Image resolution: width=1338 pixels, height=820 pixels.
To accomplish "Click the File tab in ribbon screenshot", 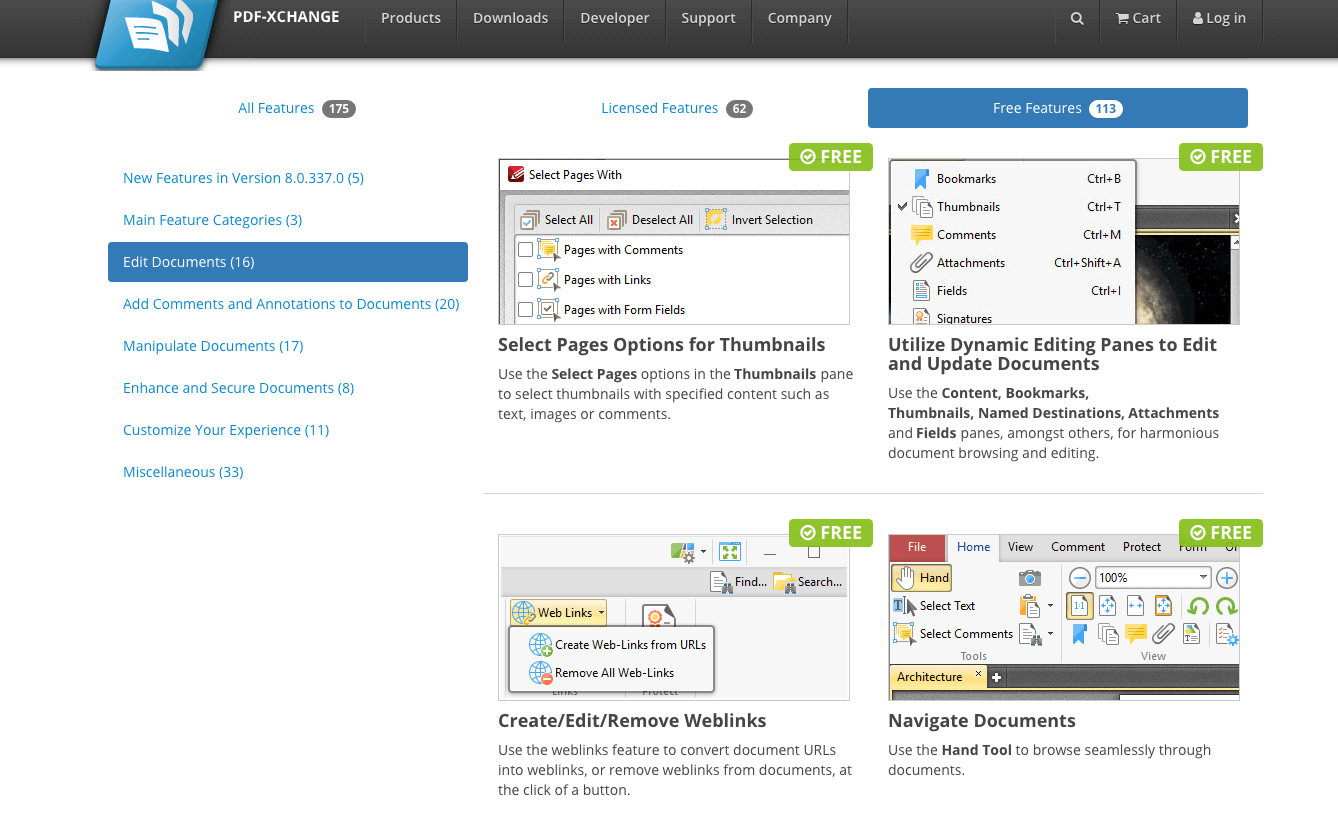I will tap(917, 547).
